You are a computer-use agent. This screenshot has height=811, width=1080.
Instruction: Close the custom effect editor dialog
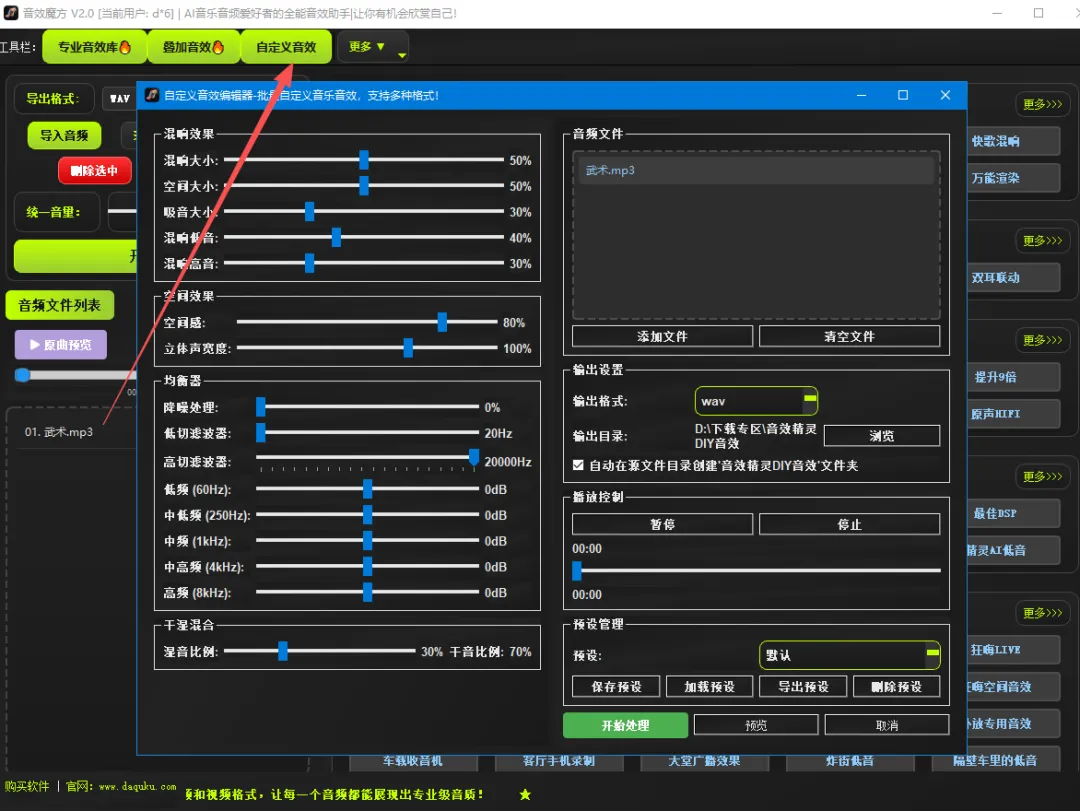pos(945,95)
